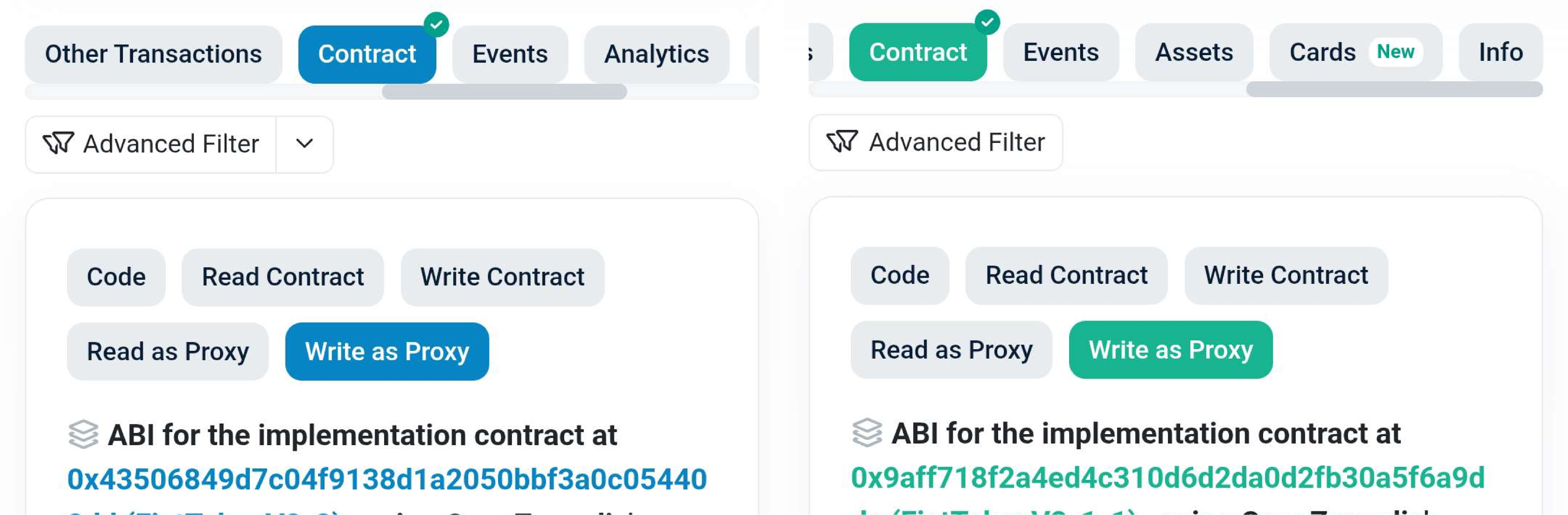Open the Assets tab

point(1194,52)
